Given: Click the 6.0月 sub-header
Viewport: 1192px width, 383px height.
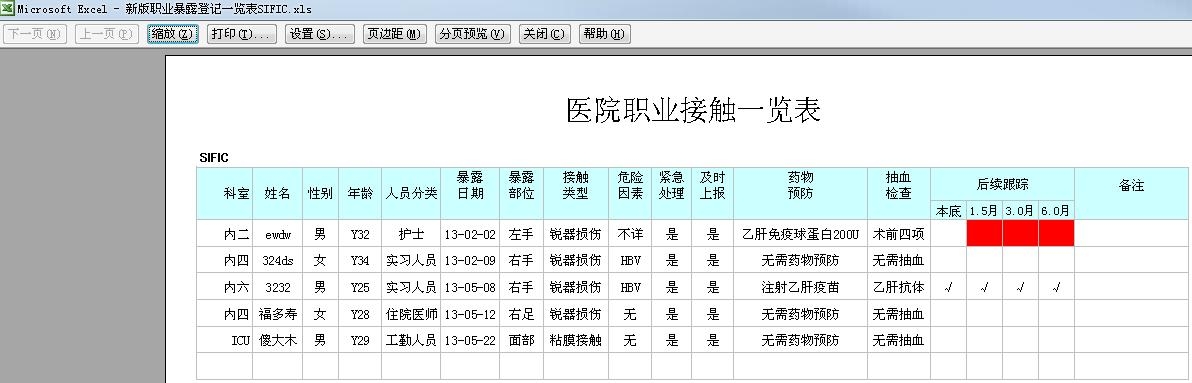Looking at the screenshot, I should click(x=1056, y=210).
